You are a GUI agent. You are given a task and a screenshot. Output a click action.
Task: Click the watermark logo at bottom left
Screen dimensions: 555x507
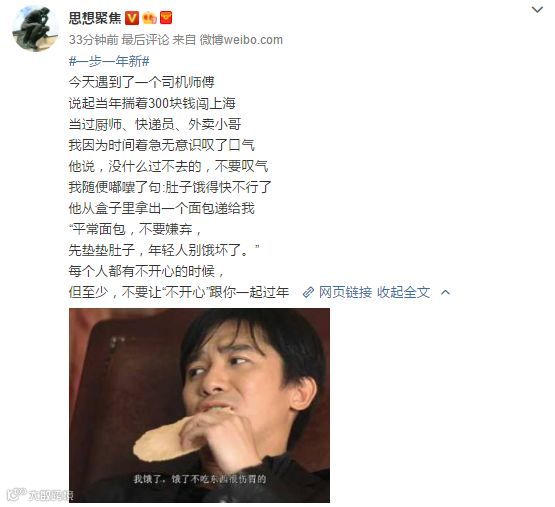[40, 494]
